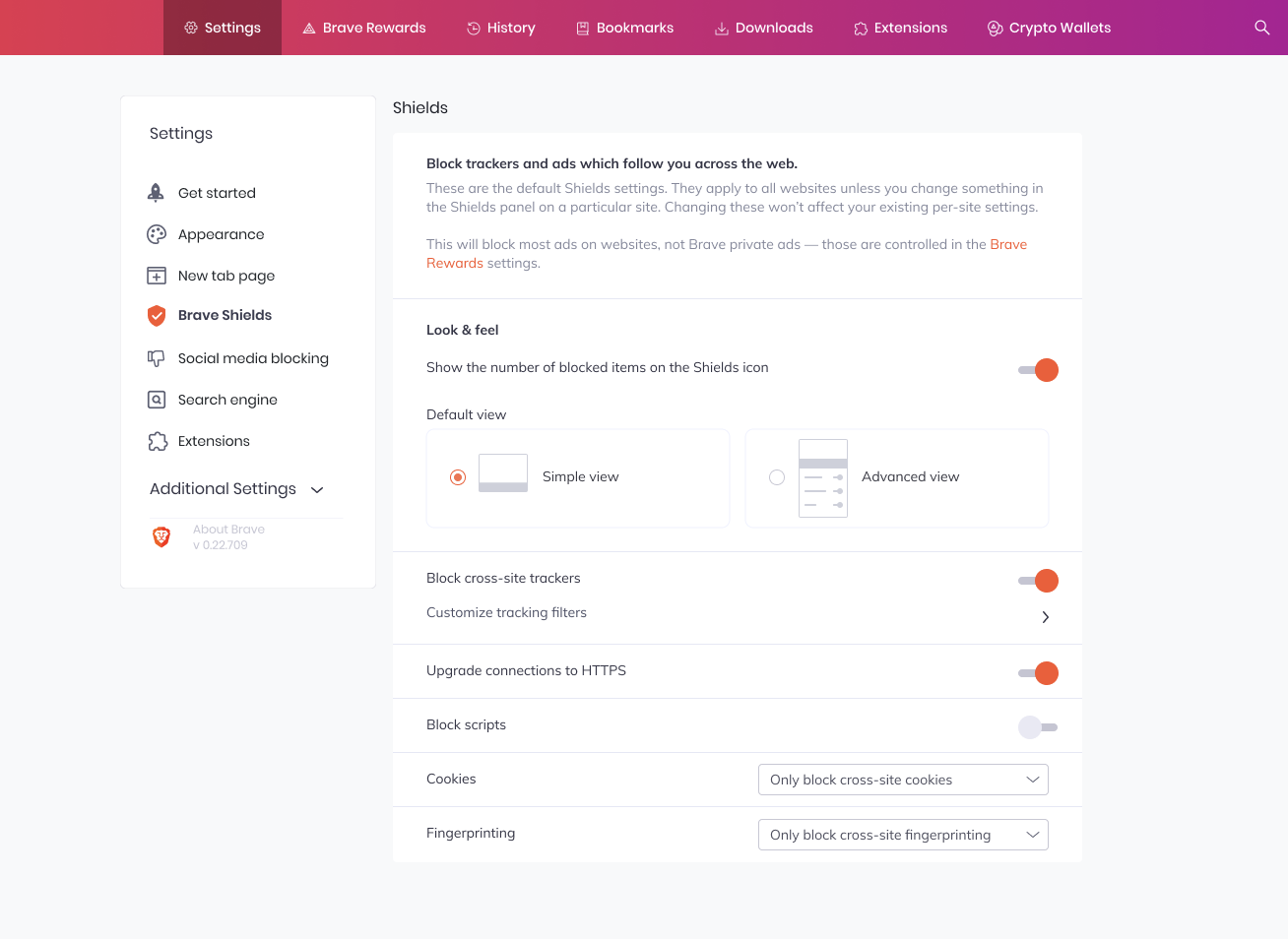The width and height of the screenshot is (1288, 939).
Task: Open About Brave version info
Action: [228, 536]
